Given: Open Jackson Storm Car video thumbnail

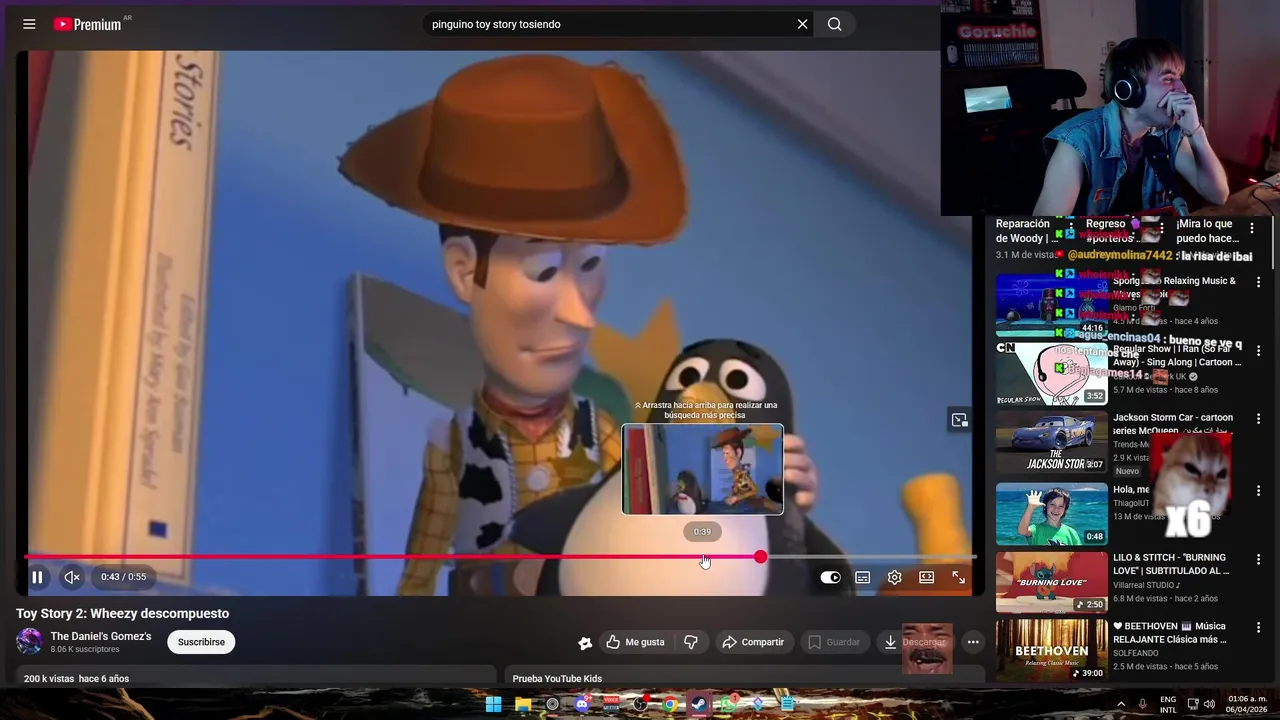Looking at the screenshot, I should [1051, 442].
